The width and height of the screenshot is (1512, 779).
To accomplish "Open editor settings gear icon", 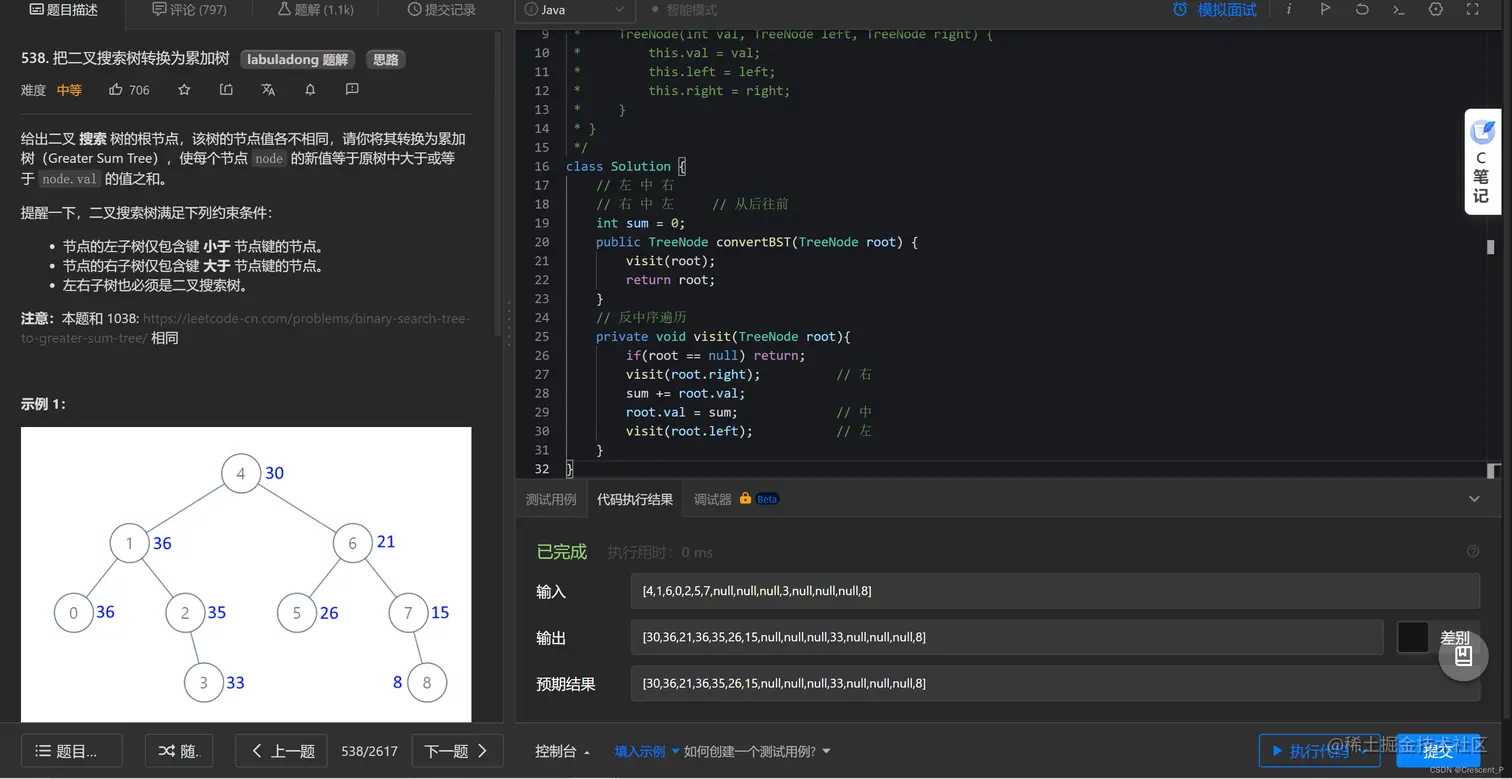I will [x=1436, y=9].
